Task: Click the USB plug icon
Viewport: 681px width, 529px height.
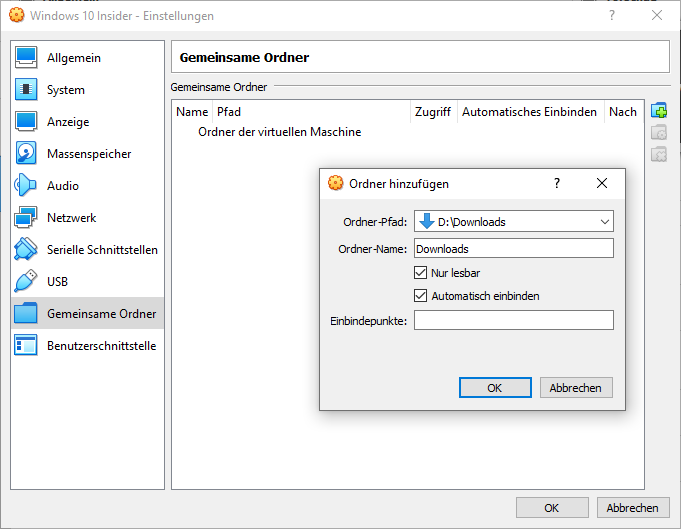Action: [27, 282]
